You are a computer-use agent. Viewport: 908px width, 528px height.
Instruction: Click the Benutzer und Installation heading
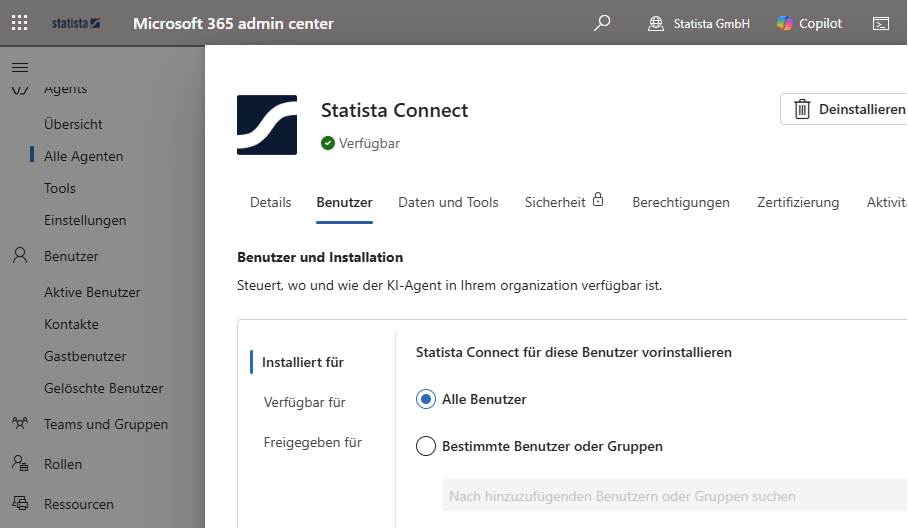tap(320, 257)
